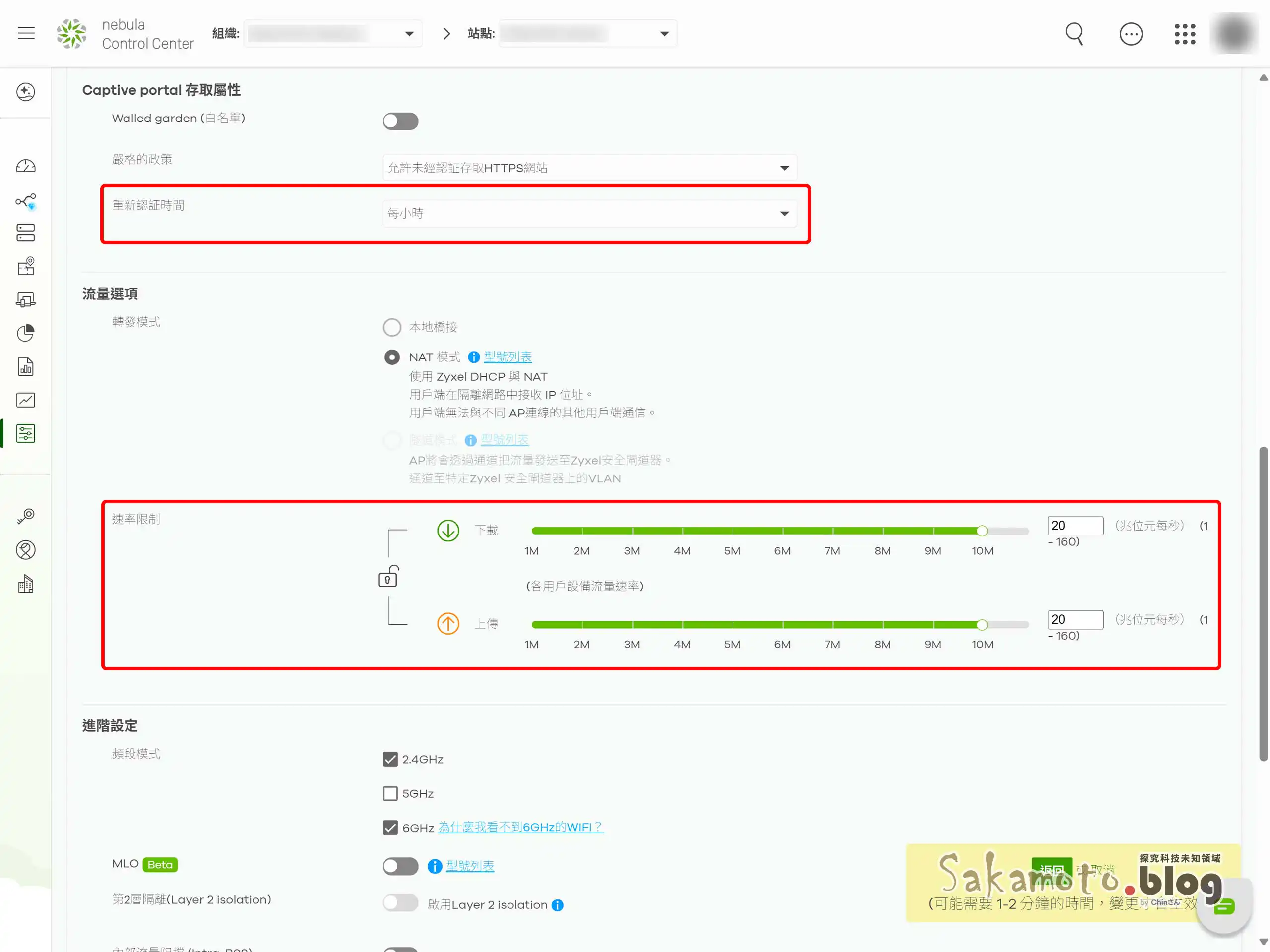The image size is (1270, 952).
Task: Open the 為什麼我看不到6GHz的WiFi link
Action: tap(520, 827)
